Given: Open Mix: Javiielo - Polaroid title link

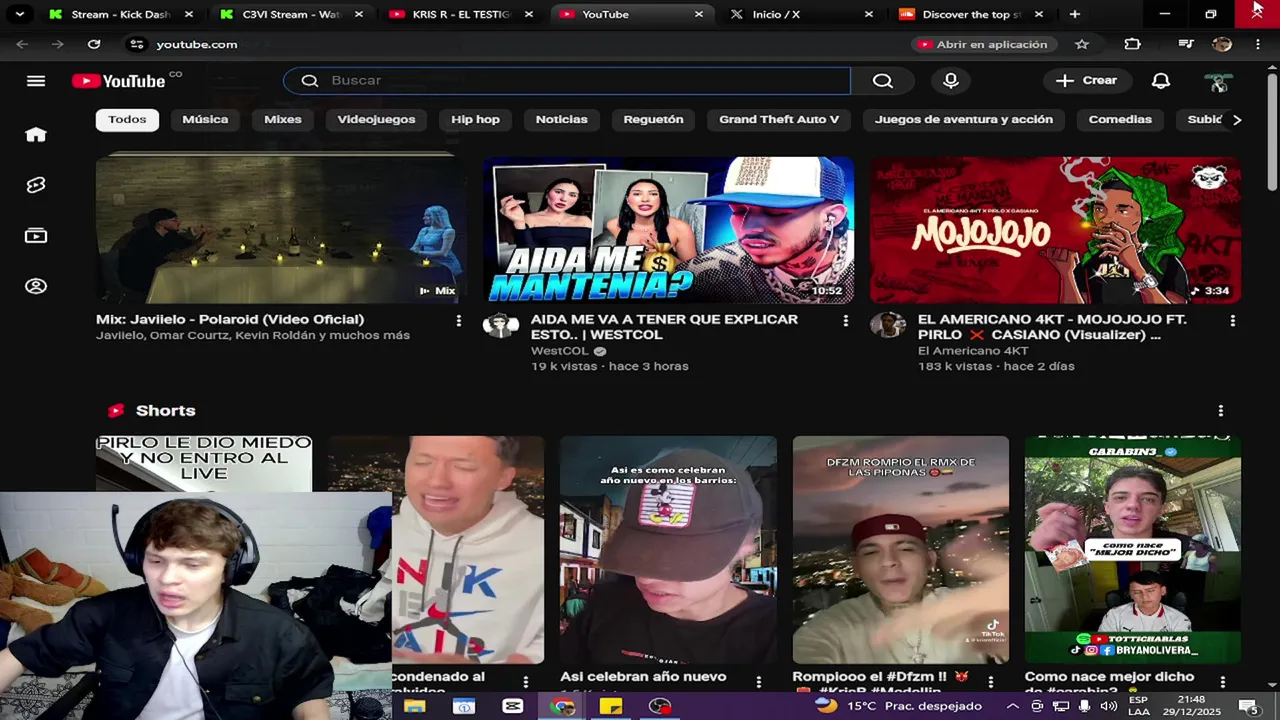Looking at the screenshot, I should coord(230,320).
